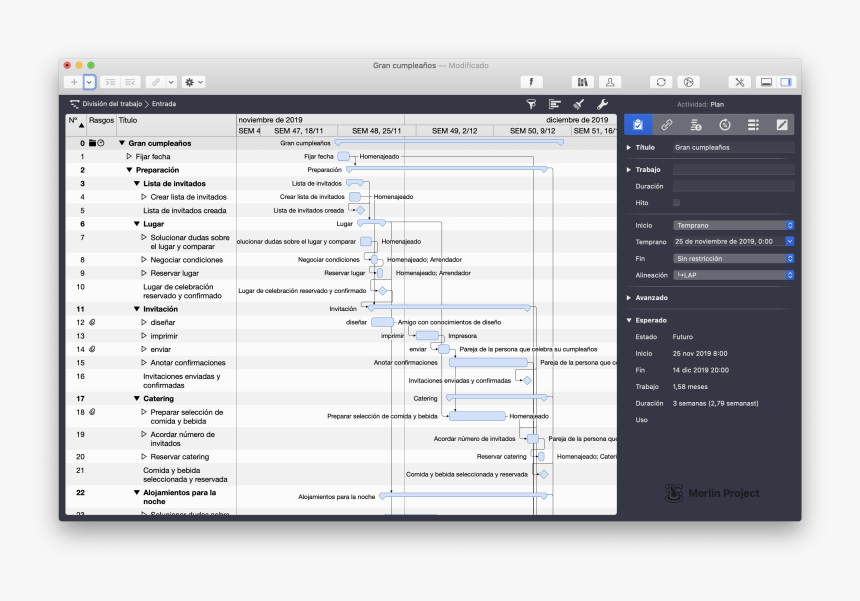Expand the Trabajo inspector section
Image resolution: width=860 pixels, height=601 pixels.
pos(629,170)
